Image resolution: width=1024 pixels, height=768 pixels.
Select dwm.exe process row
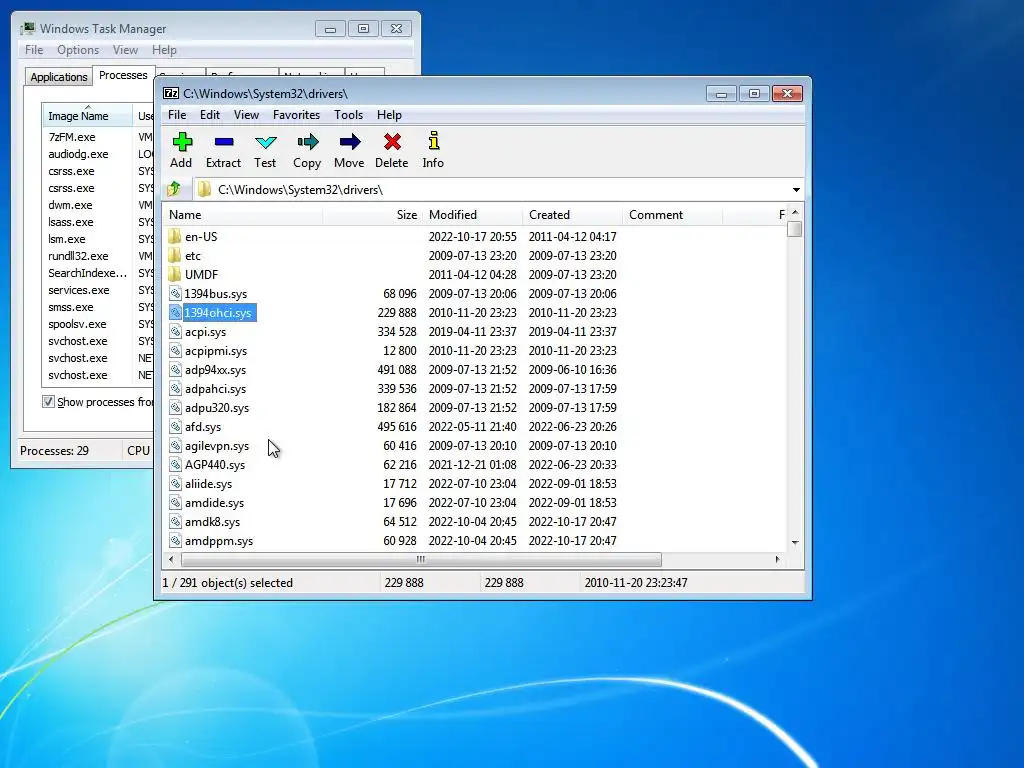[x=70, y=205]
